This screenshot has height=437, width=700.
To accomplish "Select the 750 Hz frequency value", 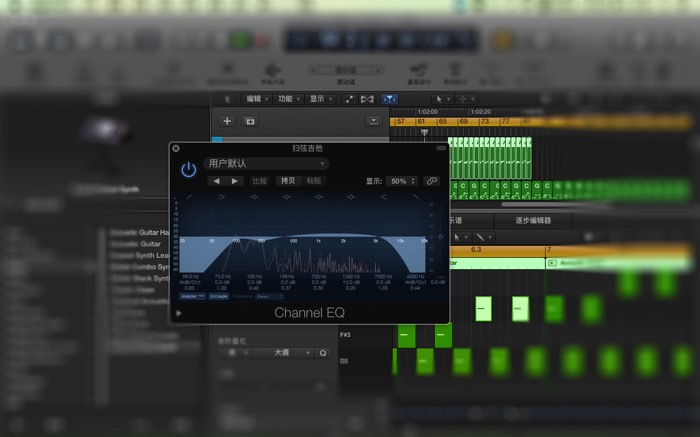I will [319, 277].
